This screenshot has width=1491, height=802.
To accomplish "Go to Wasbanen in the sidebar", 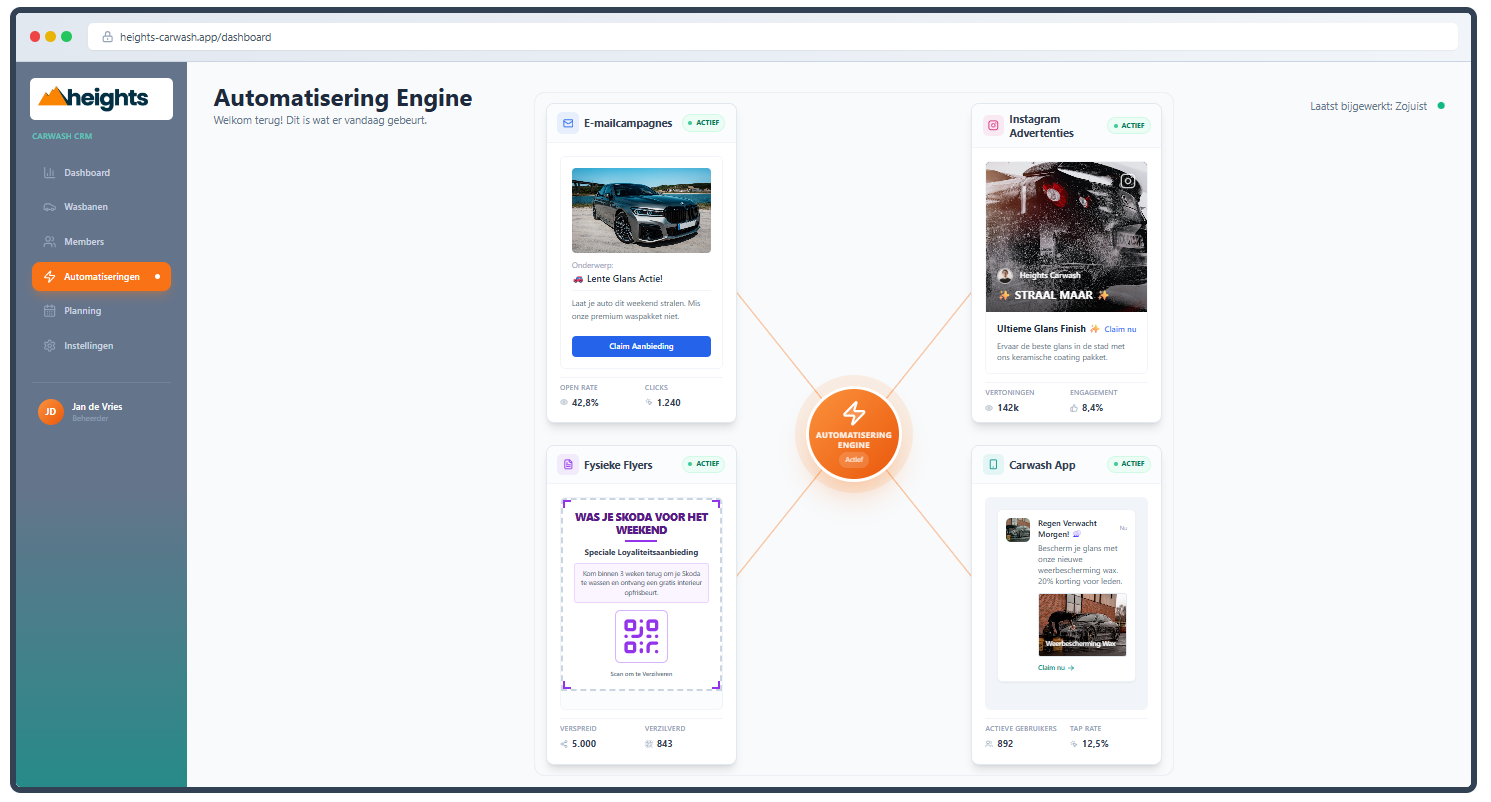I will (x=86, y=207).
